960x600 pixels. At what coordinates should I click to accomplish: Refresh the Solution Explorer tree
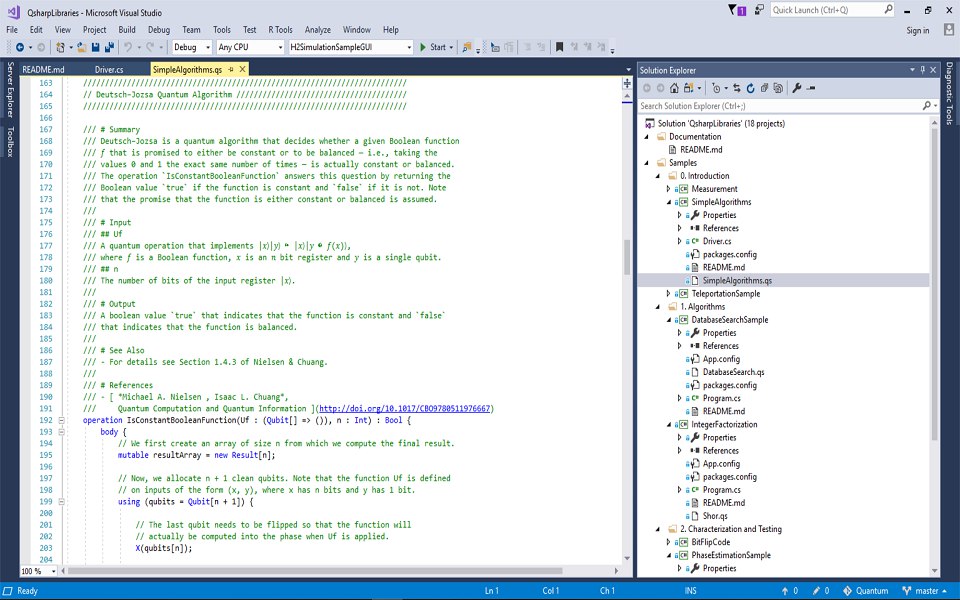(x=750, y=88)
